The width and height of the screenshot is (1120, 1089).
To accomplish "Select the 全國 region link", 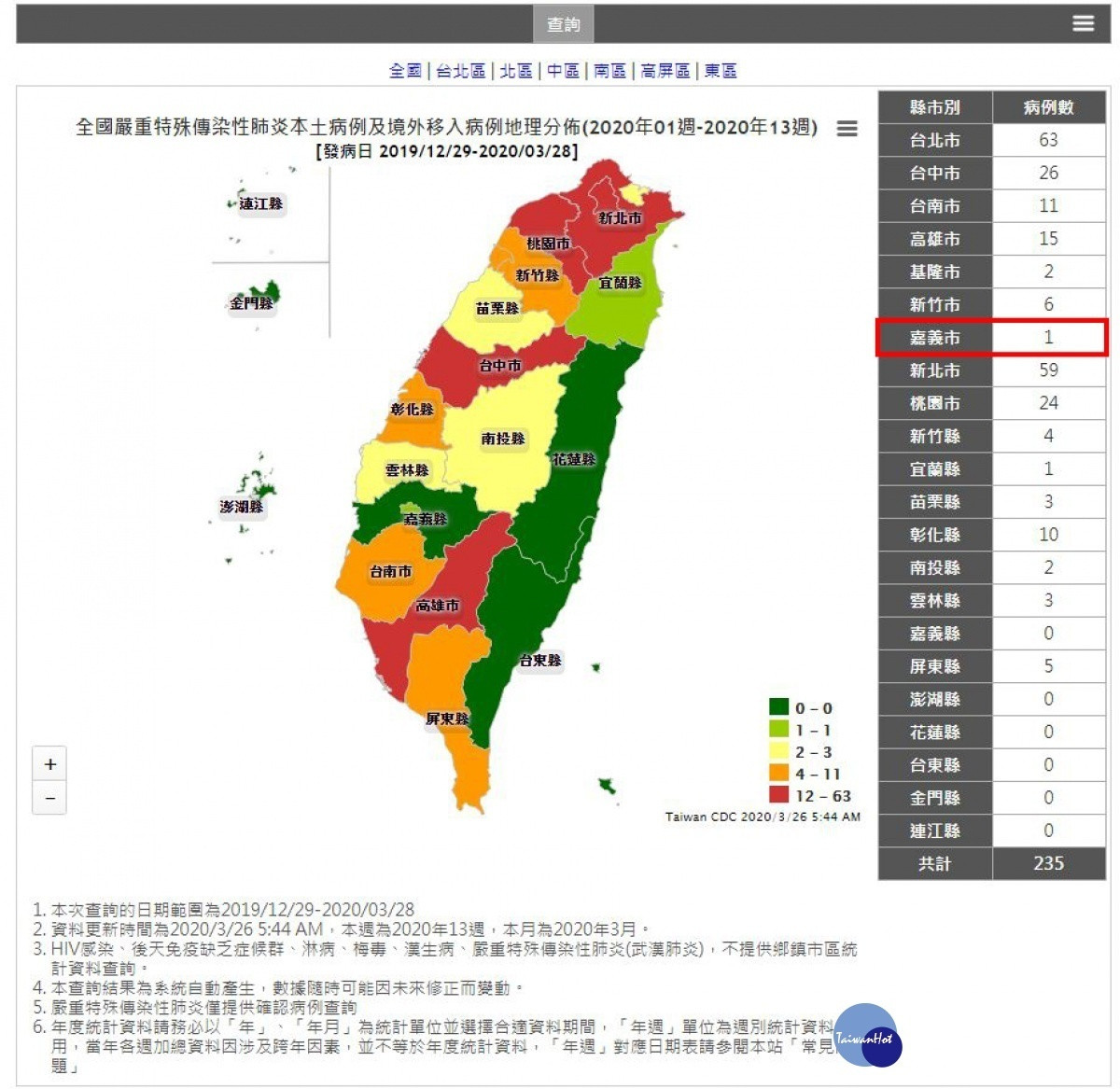I will click(x=405, y=71).
